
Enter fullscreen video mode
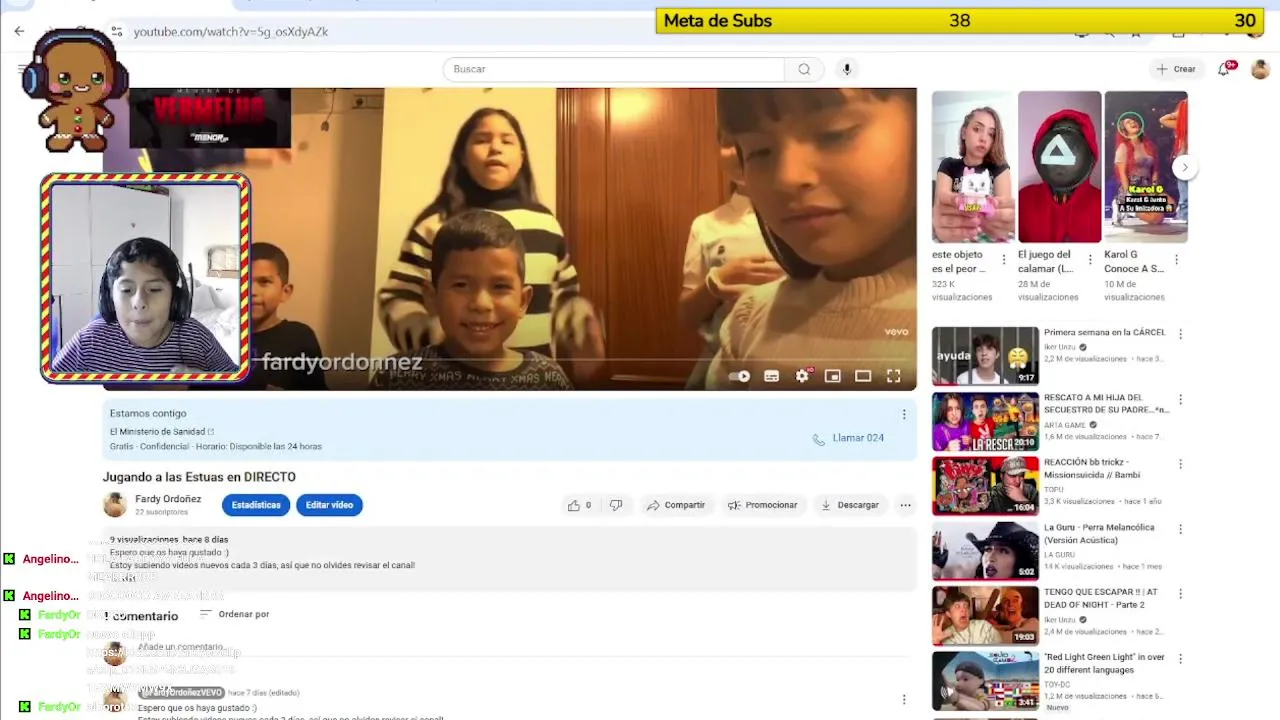click(893, 376)
